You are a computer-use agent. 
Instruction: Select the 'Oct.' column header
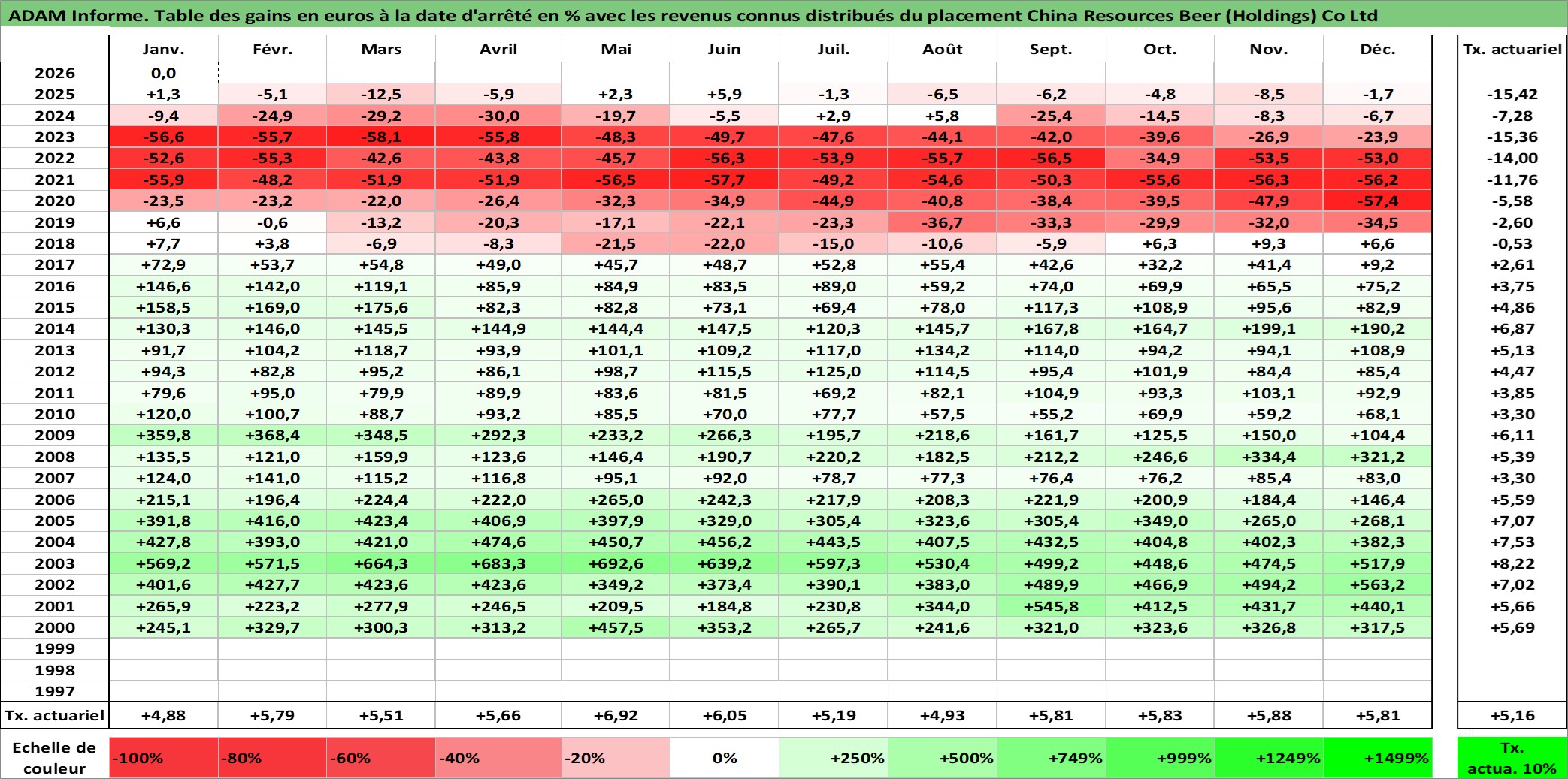[x=1160, y=49]
